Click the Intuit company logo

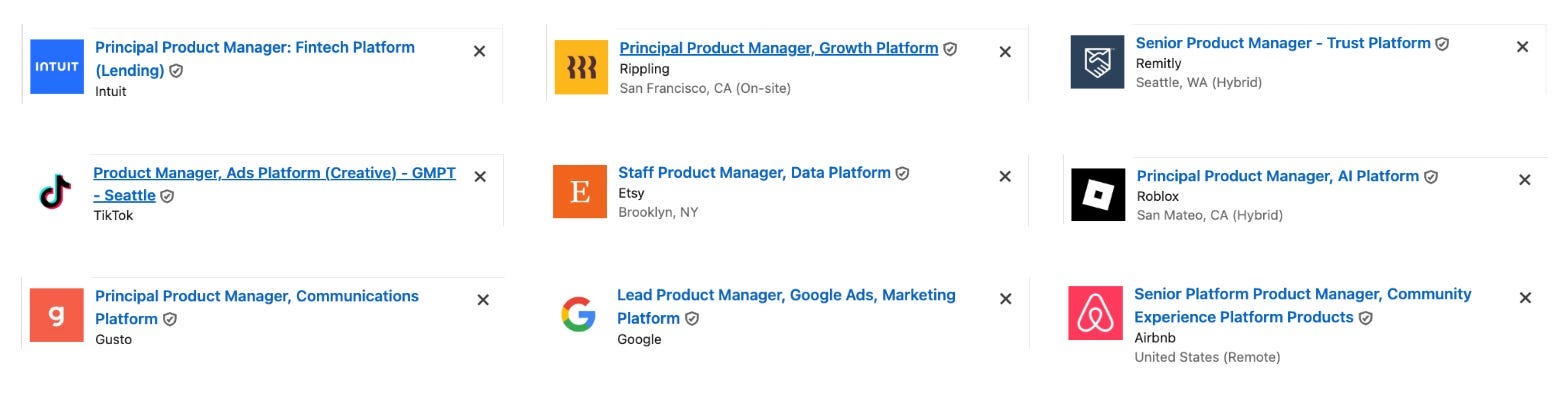(57, 67)
